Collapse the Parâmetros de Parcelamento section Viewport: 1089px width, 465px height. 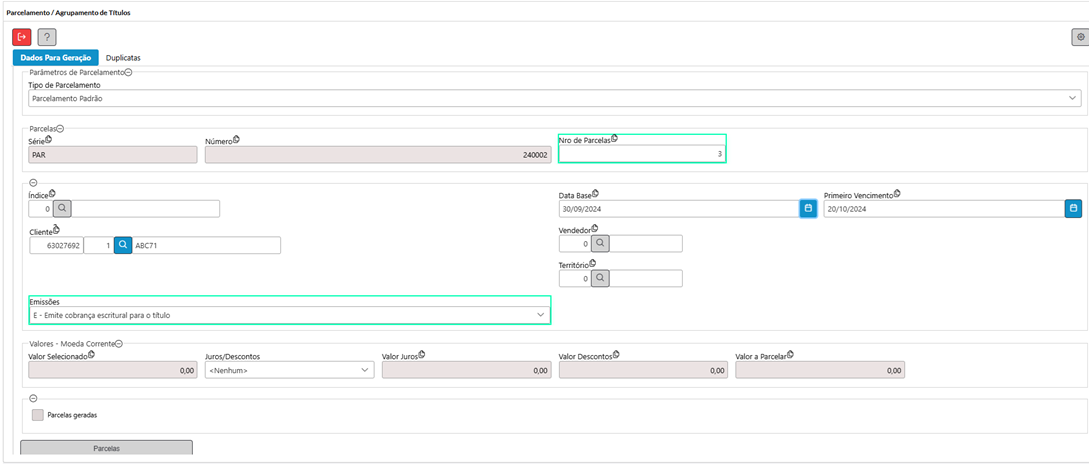[x=128, y=72]
